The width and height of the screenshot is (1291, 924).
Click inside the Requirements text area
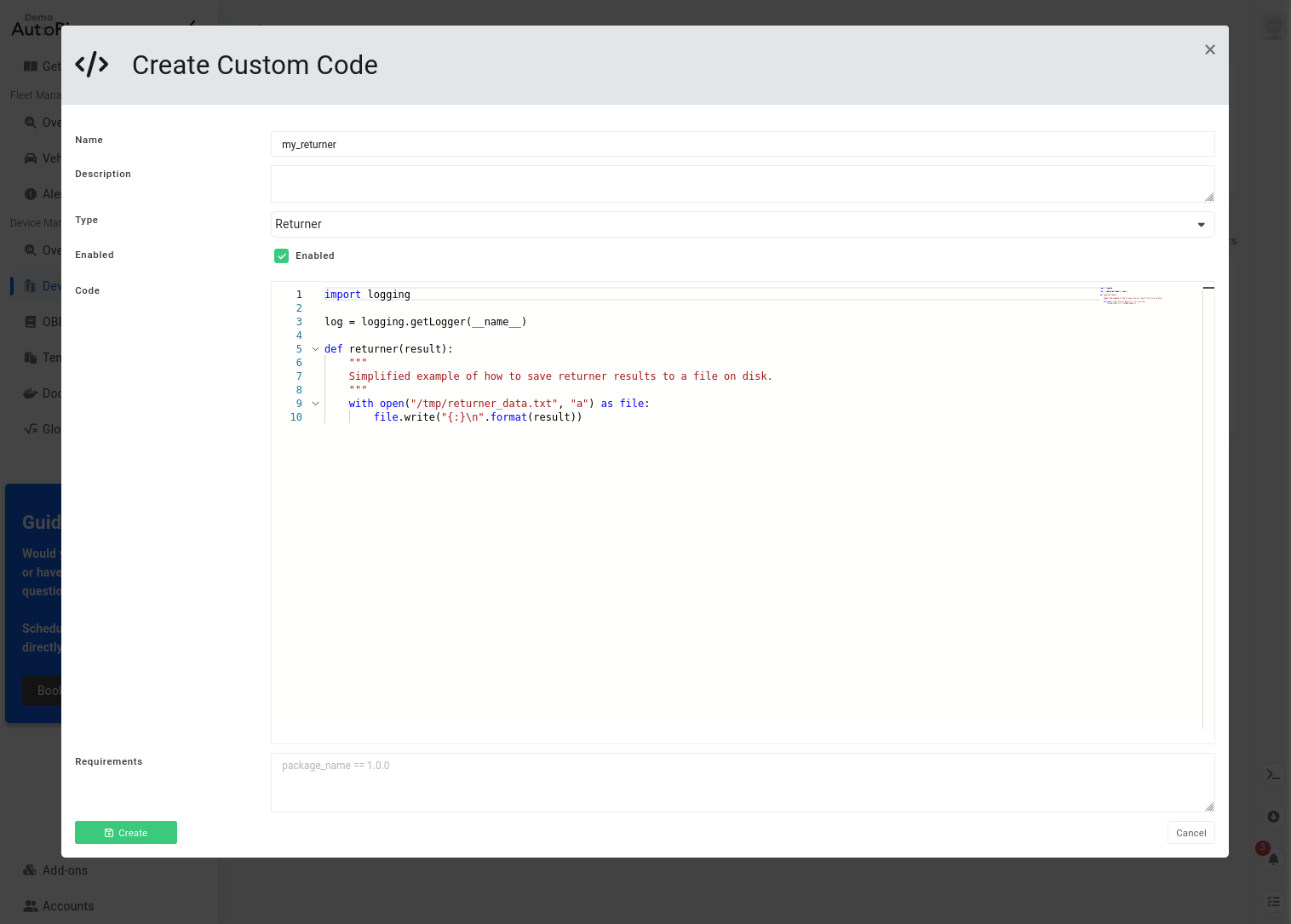point(743,783)
